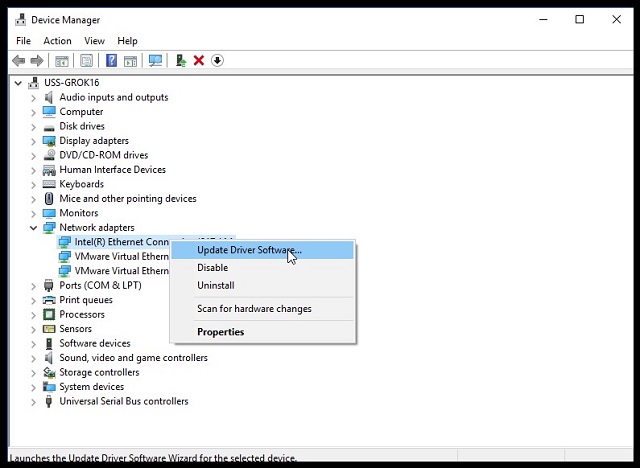Collapse the Network adapters chevron
The height and width of the screenshot is (468, 640).
point(33,228)
